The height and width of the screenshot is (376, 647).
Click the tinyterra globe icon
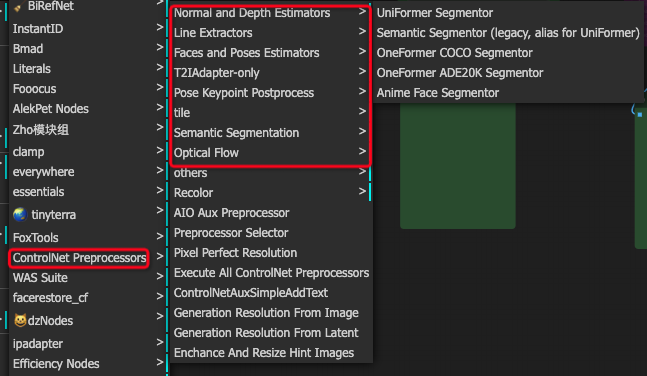click(20, 215)
